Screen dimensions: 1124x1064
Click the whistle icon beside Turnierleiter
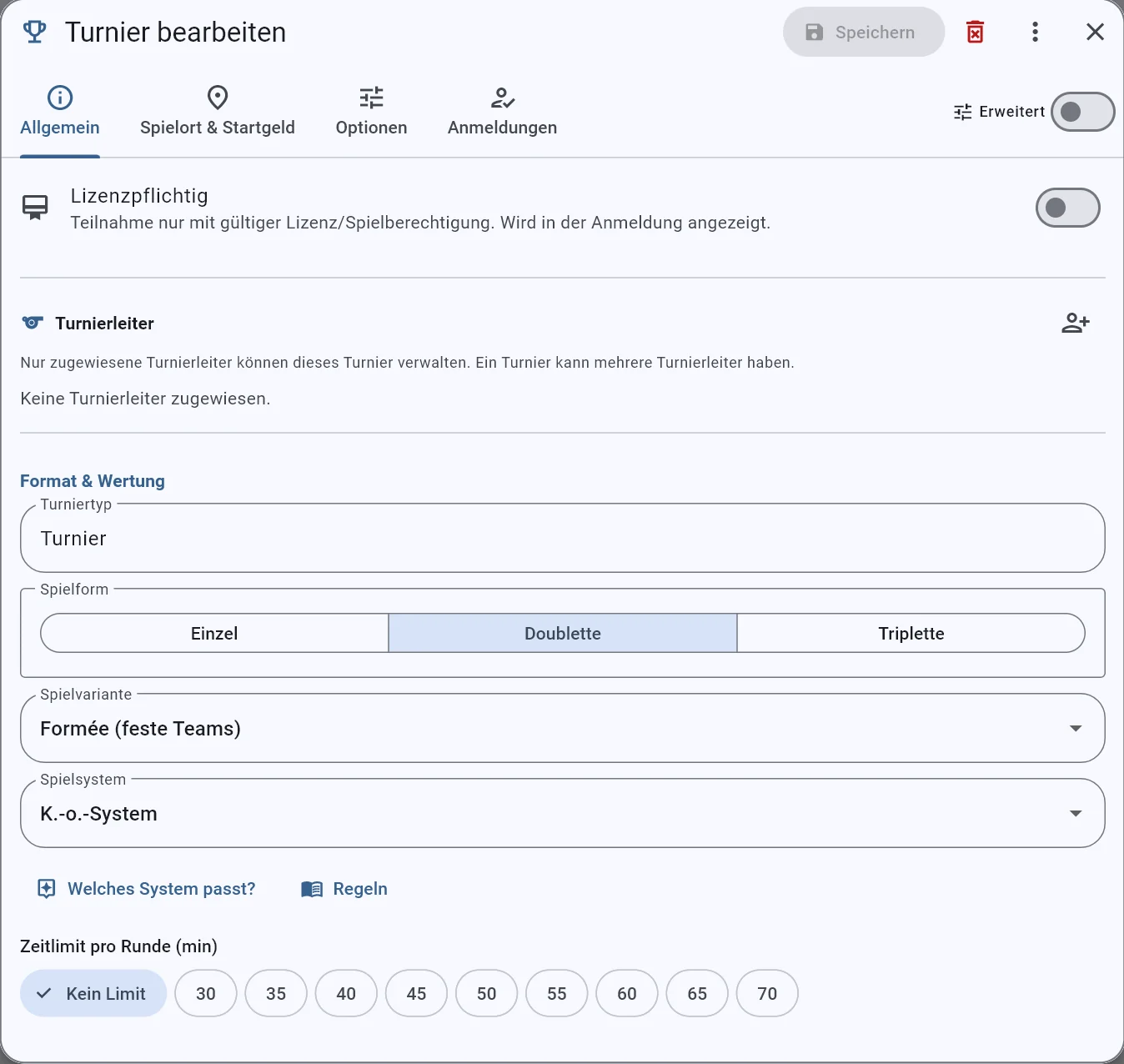coord(33,323)
